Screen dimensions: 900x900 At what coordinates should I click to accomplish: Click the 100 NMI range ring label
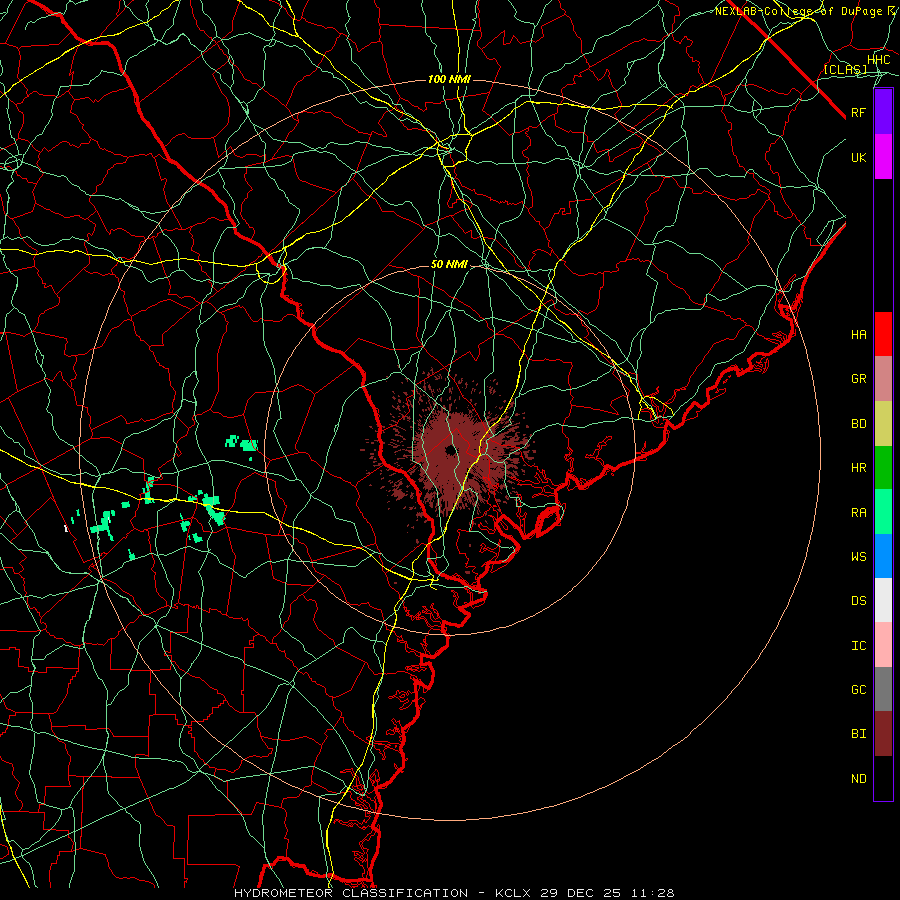tap(449, 79)
